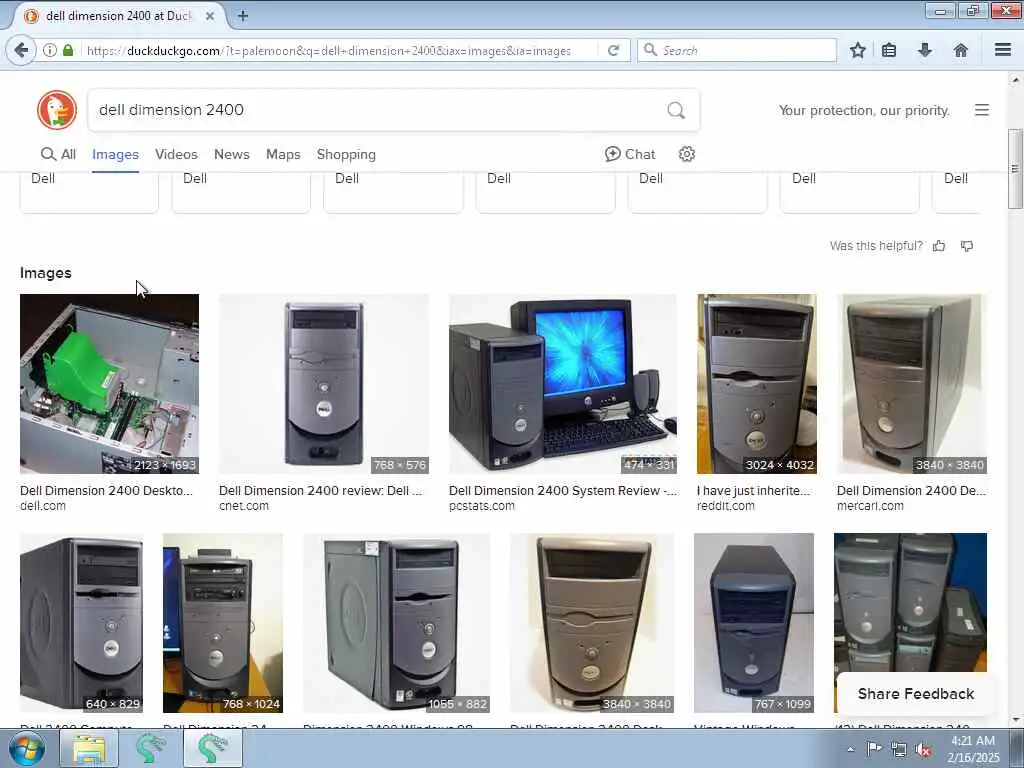Click the pcstats.com source text
This screenshot has width=1024, height=768.
click(482, 506)
